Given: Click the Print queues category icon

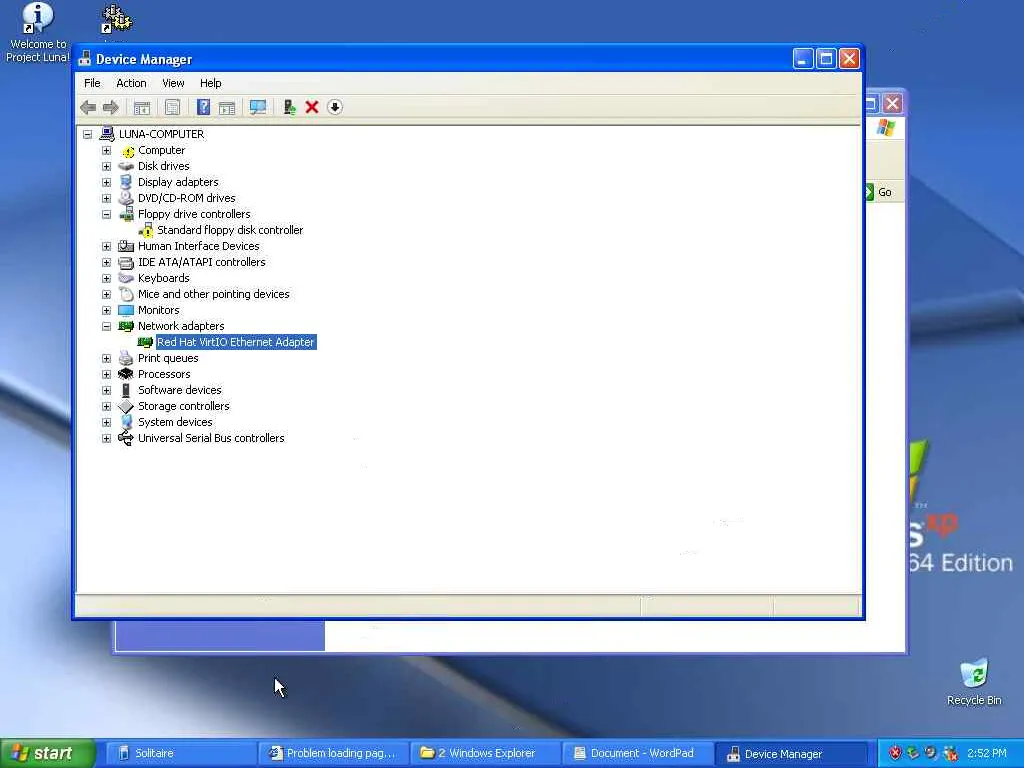Looking at the screenshot, I should (x=126, y=358).
